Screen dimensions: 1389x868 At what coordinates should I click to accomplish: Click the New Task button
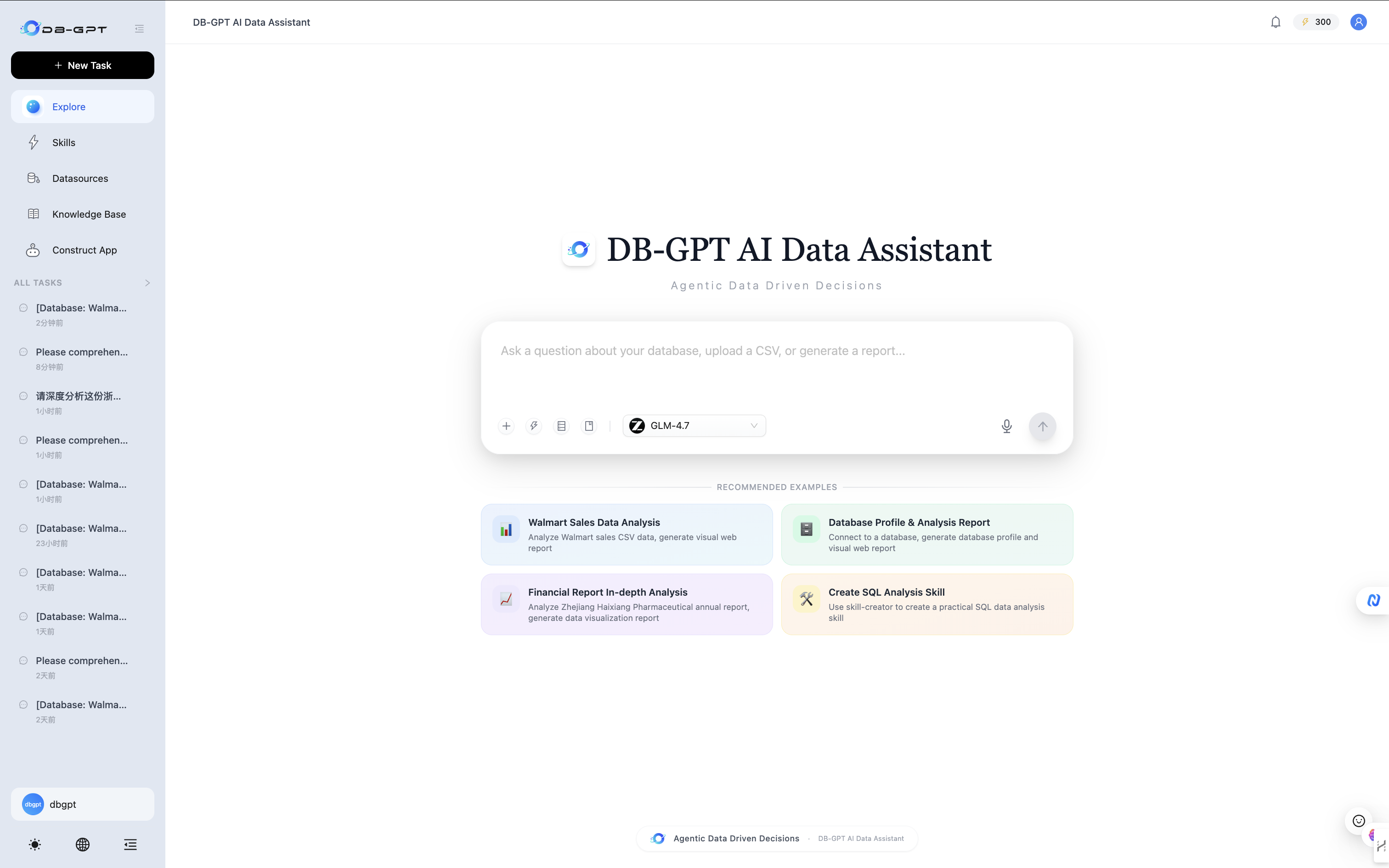coord(82,65)
